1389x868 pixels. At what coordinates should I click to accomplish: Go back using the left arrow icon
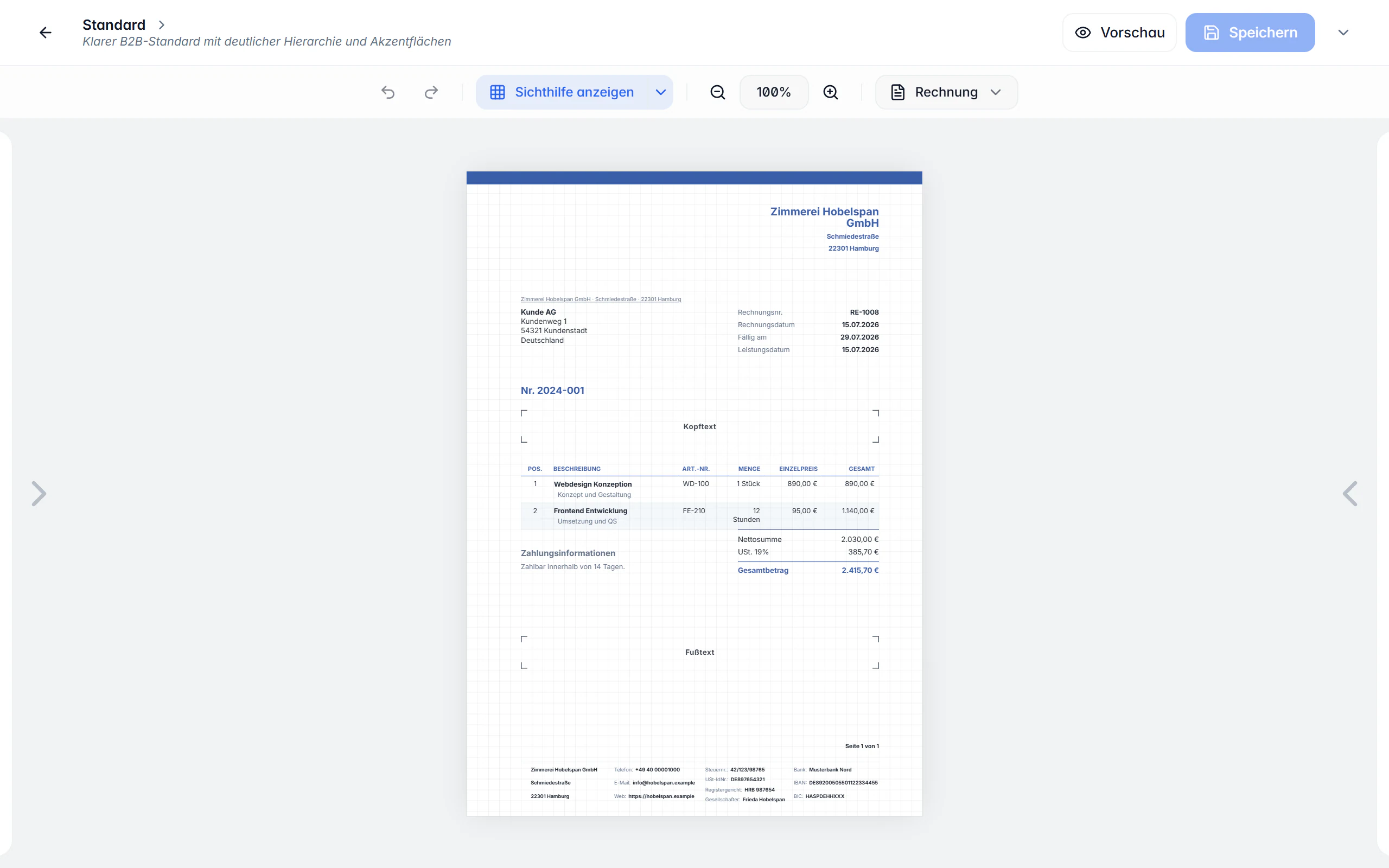click(46, 33)
